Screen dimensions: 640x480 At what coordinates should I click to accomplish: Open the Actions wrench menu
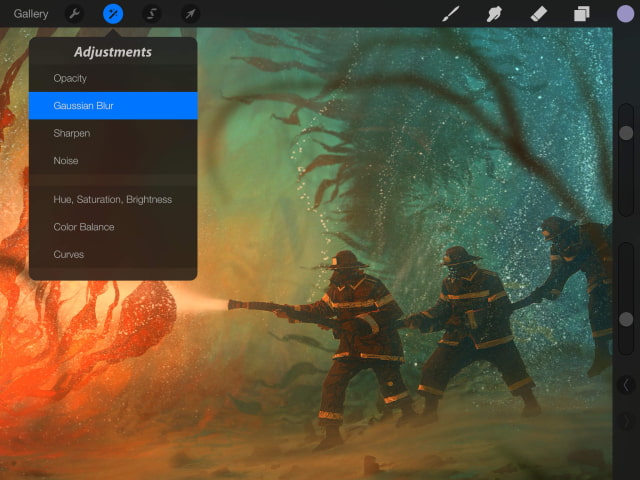pos(74,14)
